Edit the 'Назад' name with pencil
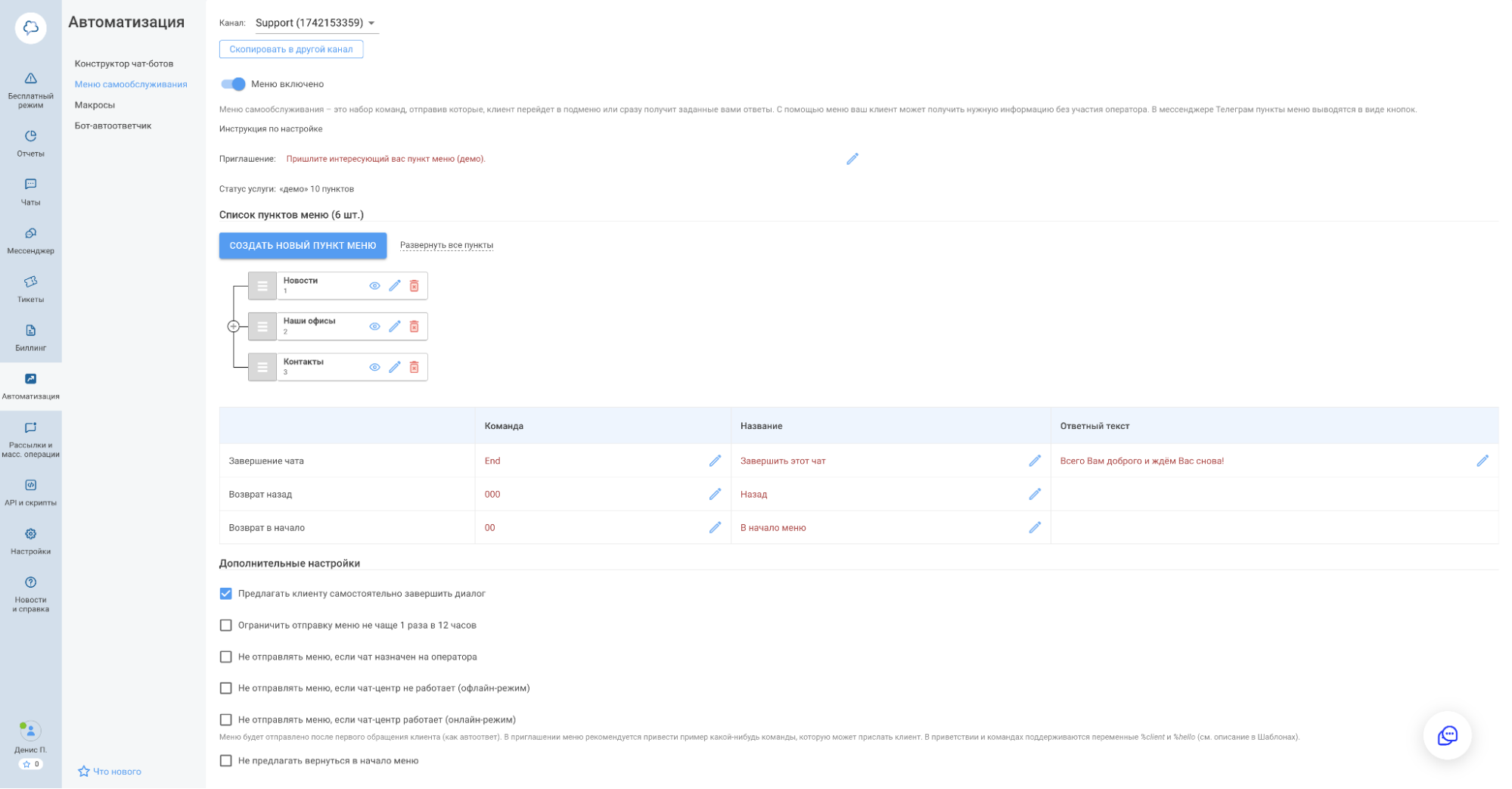Viewport: 1512px width, 789px height. tap(1034, 494)
